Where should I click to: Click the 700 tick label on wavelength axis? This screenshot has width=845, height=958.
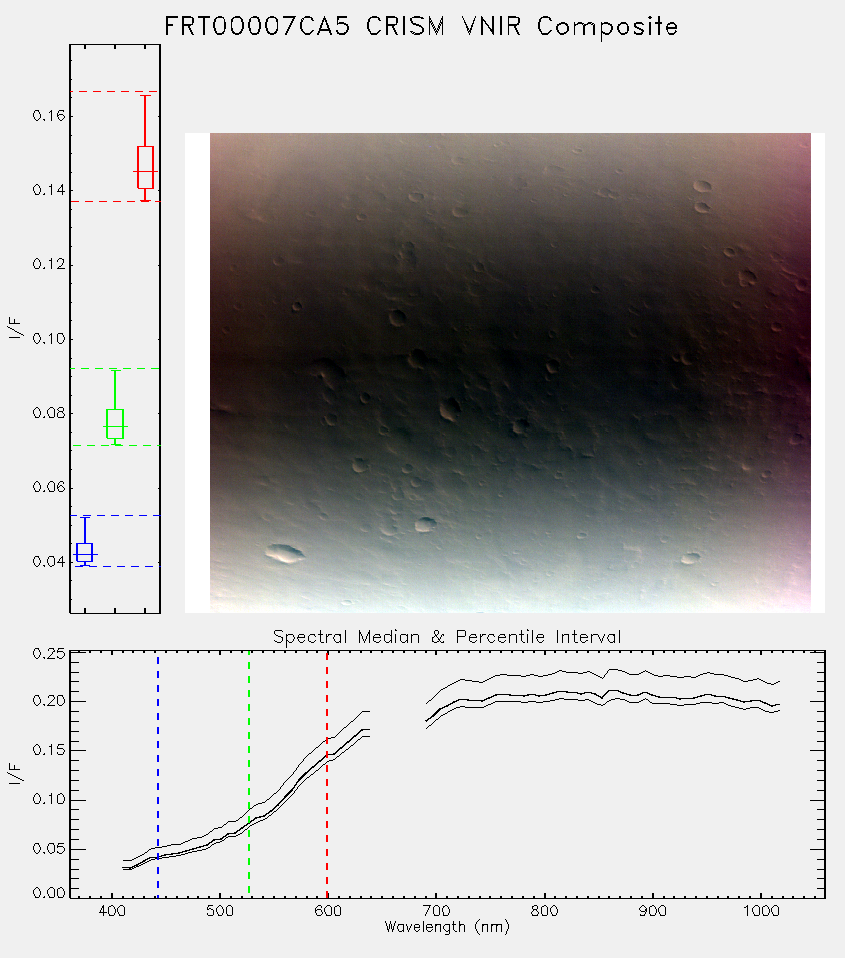(x=436, y=910)
